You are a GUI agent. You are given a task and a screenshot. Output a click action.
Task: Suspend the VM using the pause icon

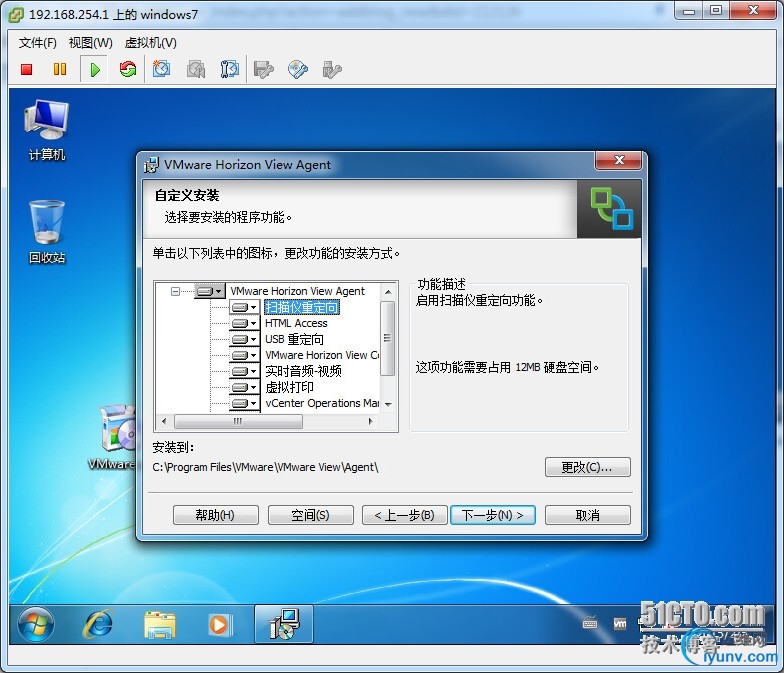(60, 70)
